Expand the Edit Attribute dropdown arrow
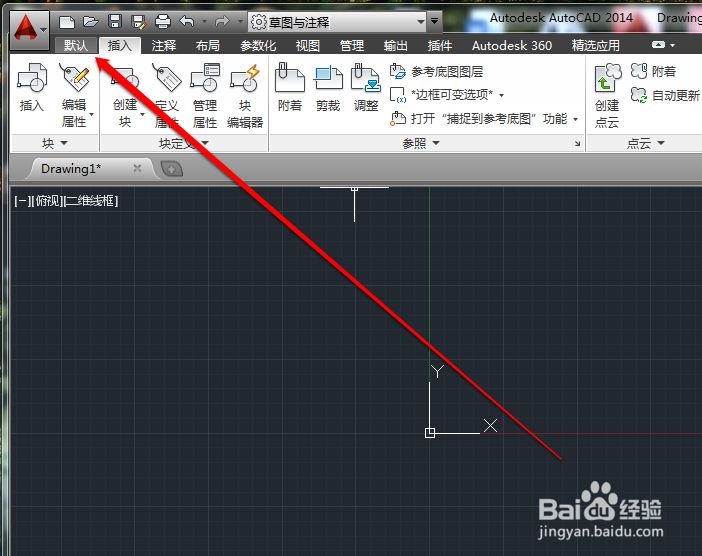Image resolution: width=702 pixels, height=556 pixels. 91,114
